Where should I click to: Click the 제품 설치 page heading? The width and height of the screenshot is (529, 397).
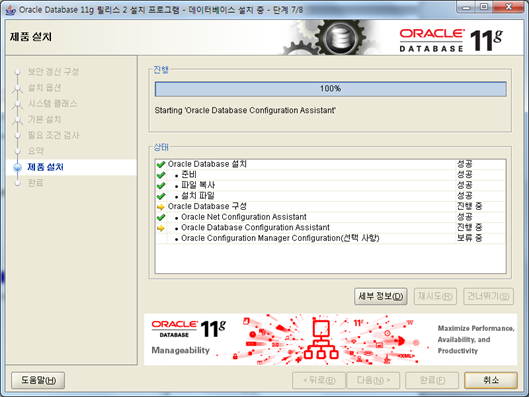(x=31, y=37)
